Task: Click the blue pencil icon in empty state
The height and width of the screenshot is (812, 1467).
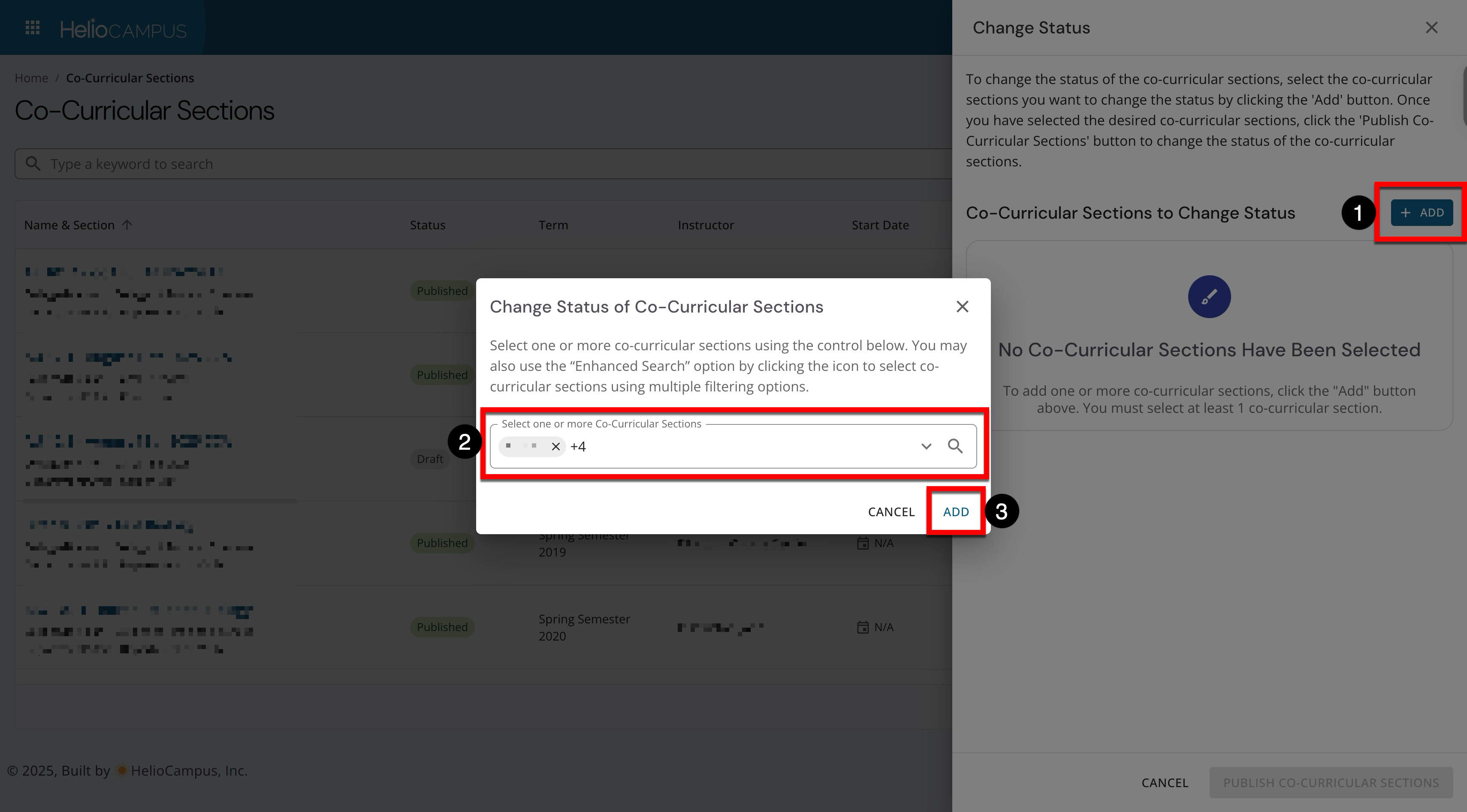Action: (1208, 297)
